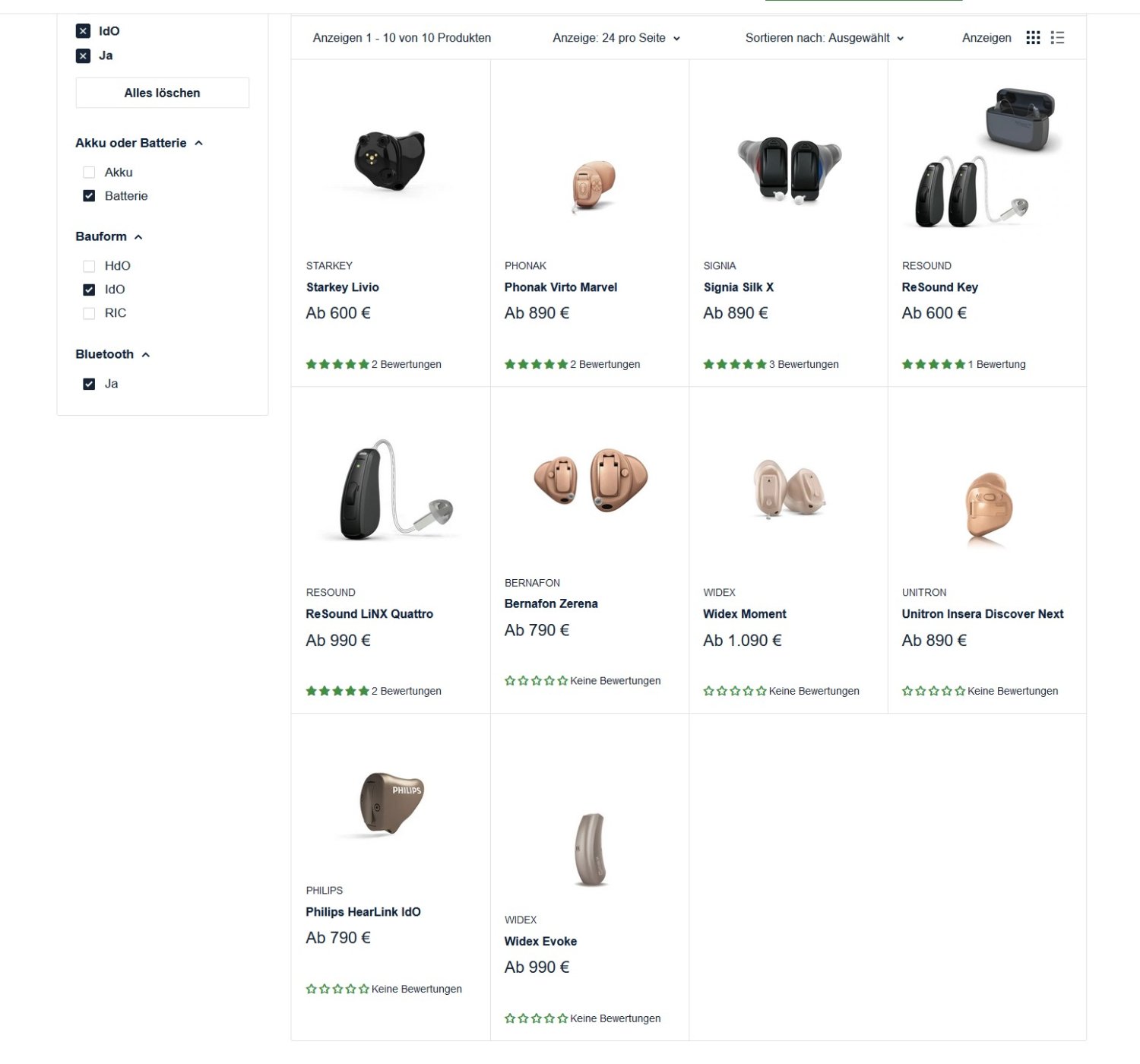This screenshot has height=1064, width=1140.
Task: Open the Anzeige 24 pro Seite dropdown
Action: point(616,38)
